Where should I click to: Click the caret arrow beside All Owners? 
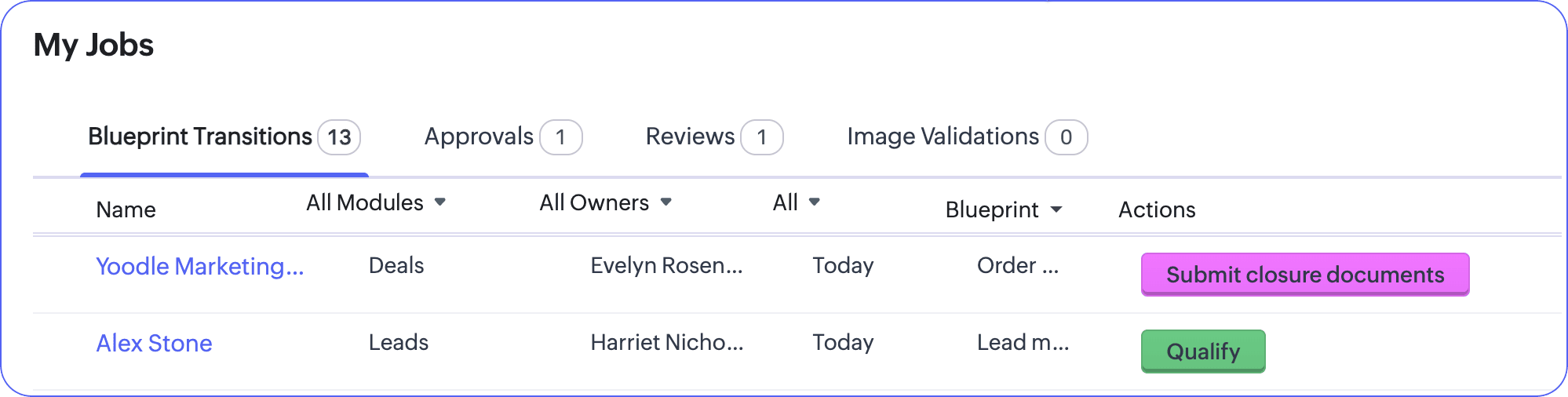pyautogui.click(x=666, y=202)
